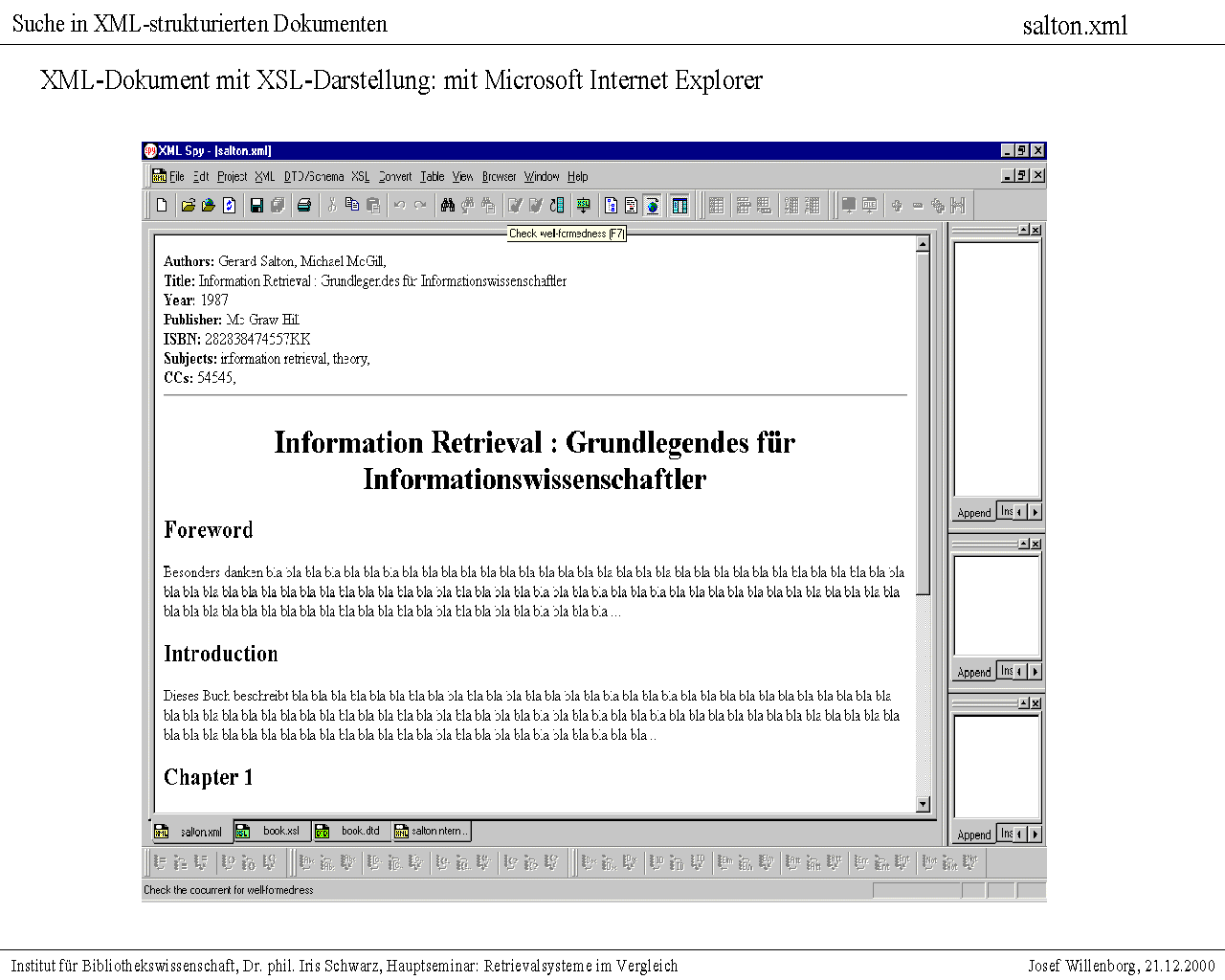Image resolution: width=1225 pixels, height=980 pixels.
Task: Click right tab-scroll arrow in bottom-right panel
Action: (x=1035, y=835)
